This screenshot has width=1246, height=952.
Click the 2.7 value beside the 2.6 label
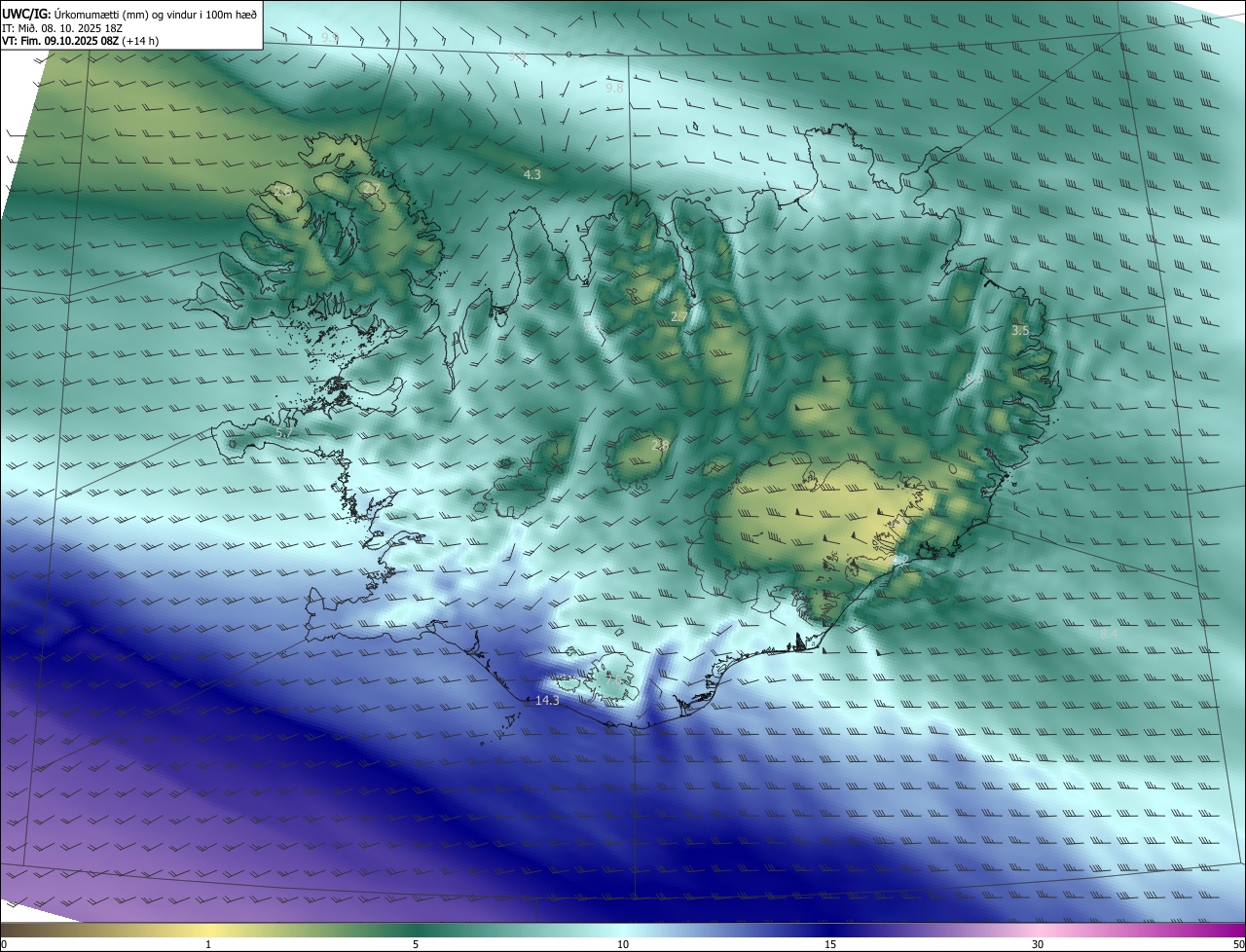tap(370, 190)
